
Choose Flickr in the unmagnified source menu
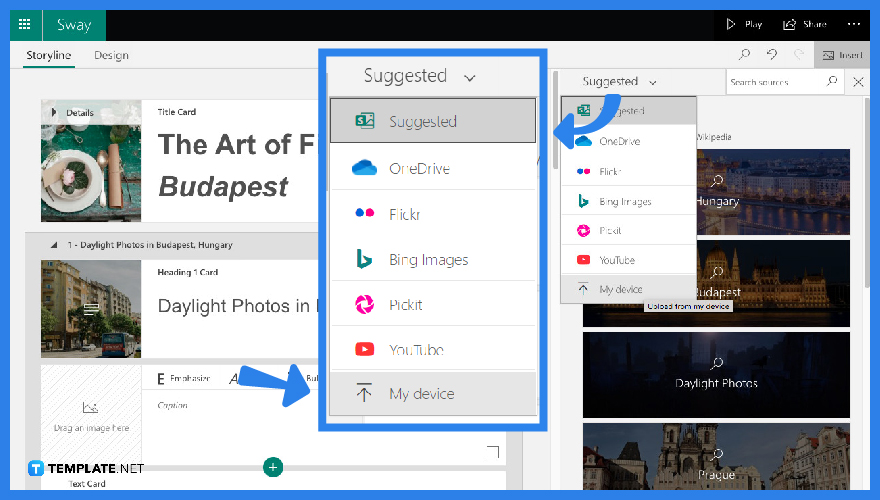coord(629,171)
